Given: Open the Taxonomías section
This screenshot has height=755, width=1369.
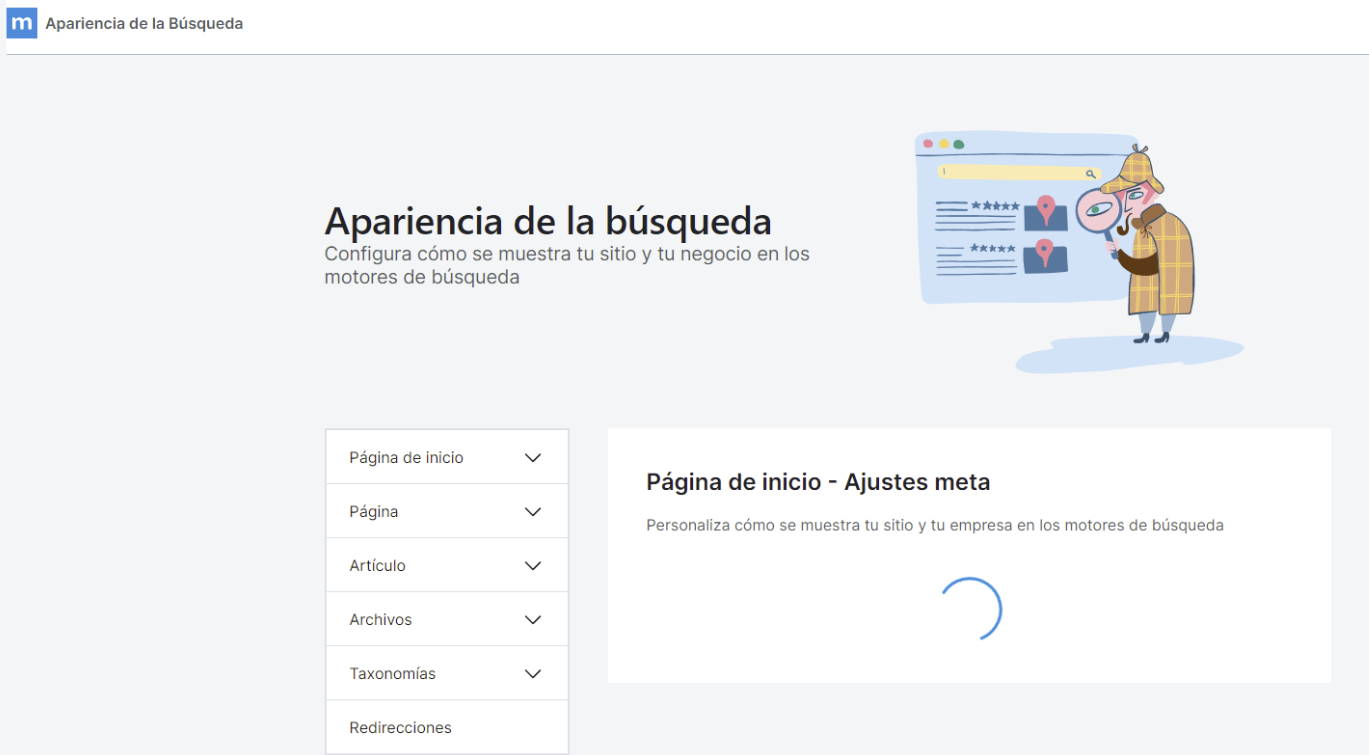Looking at the screenshot, I should tap(447, 673).
